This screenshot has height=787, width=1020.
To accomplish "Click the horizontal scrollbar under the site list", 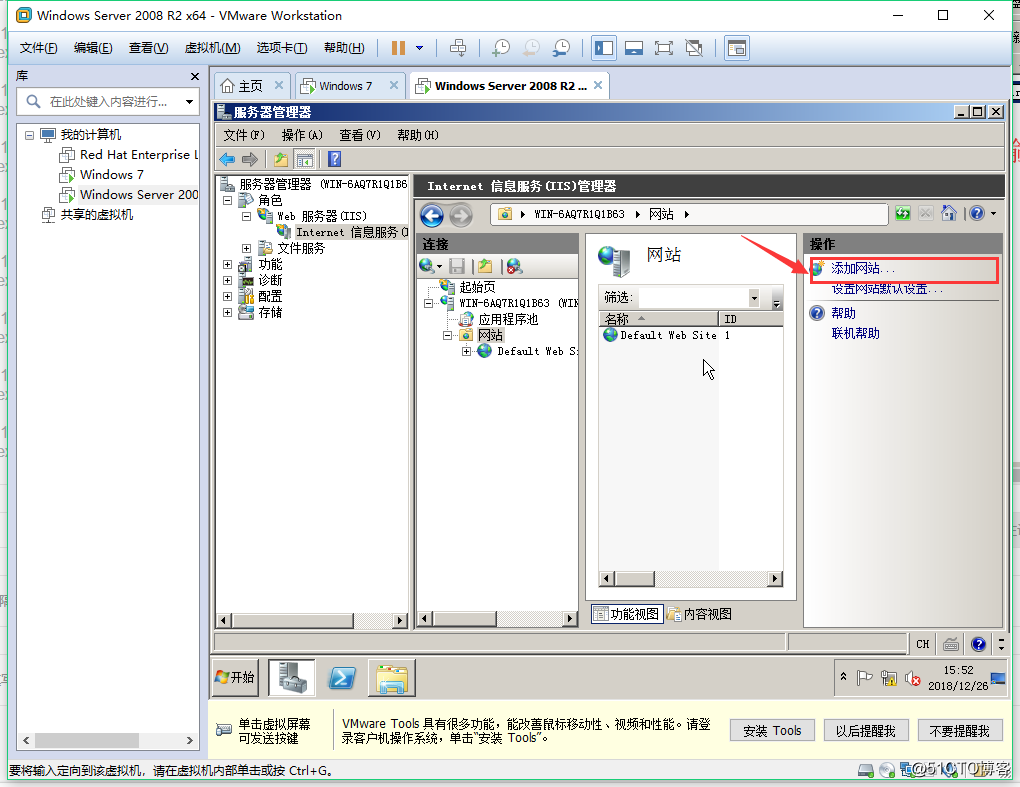I will 692,579.
